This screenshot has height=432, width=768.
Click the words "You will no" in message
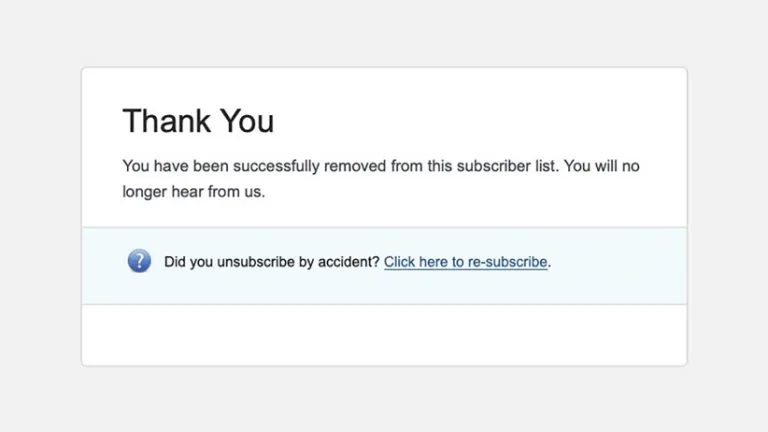pyautogui.click(x=602, y=166)
